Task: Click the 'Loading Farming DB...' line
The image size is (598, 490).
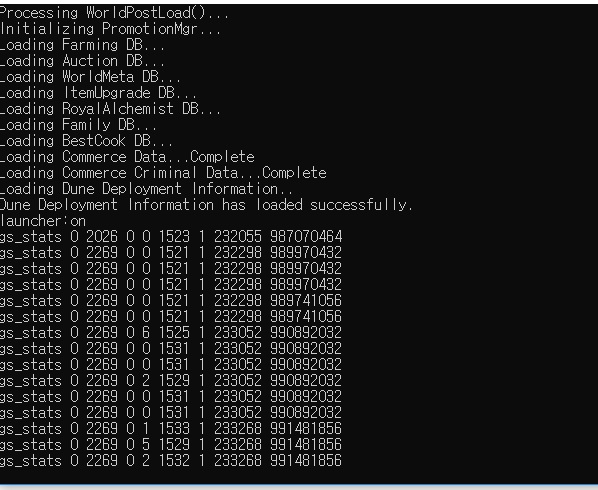Action: click(82, 45)
